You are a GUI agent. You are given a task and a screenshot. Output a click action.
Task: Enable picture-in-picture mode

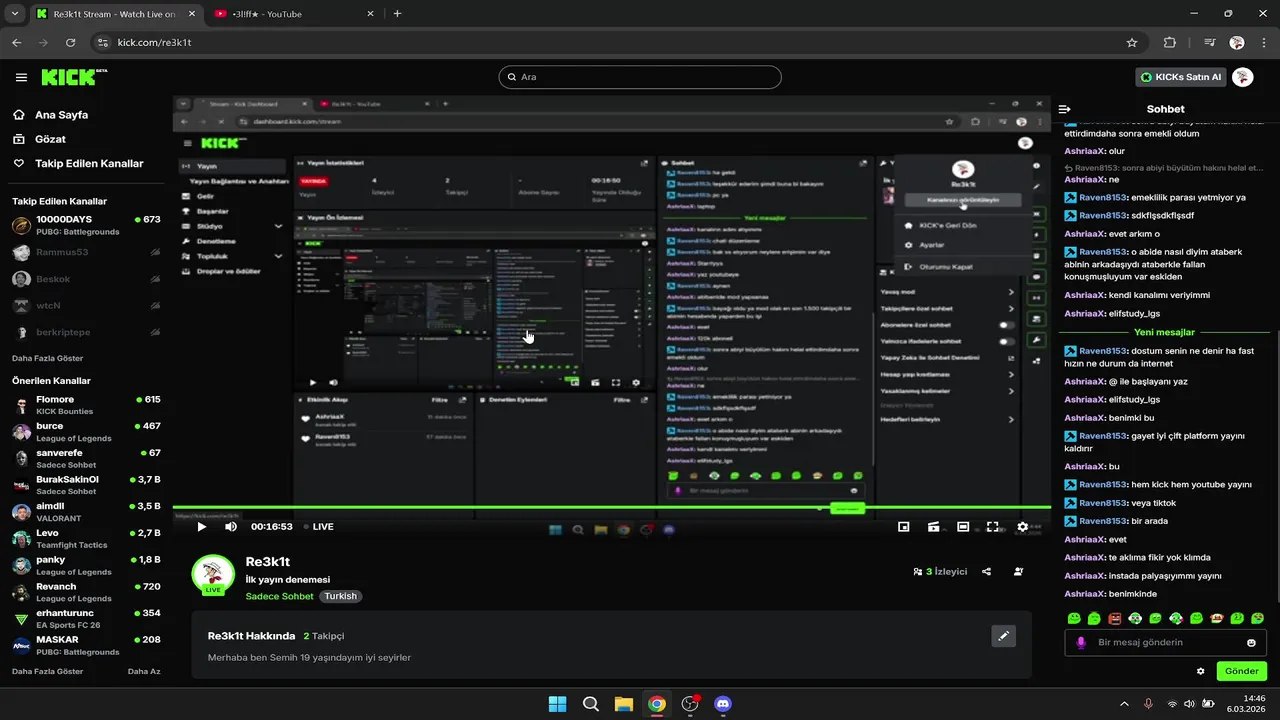tap(903, 527)
